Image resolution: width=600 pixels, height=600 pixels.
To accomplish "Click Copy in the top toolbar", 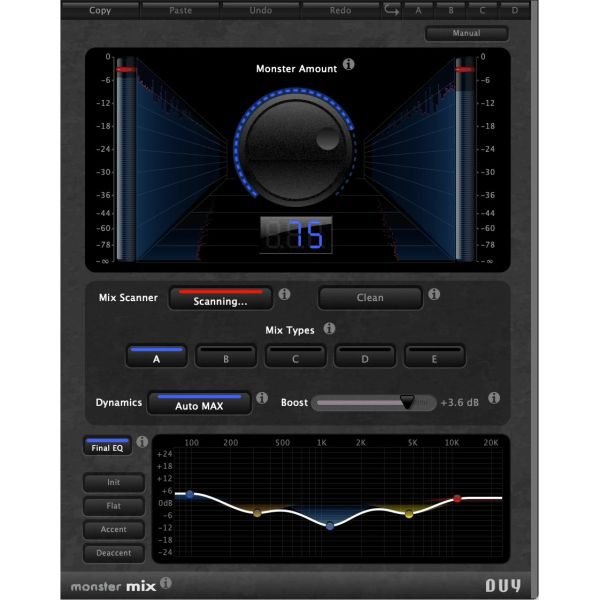I will [100, 10].
